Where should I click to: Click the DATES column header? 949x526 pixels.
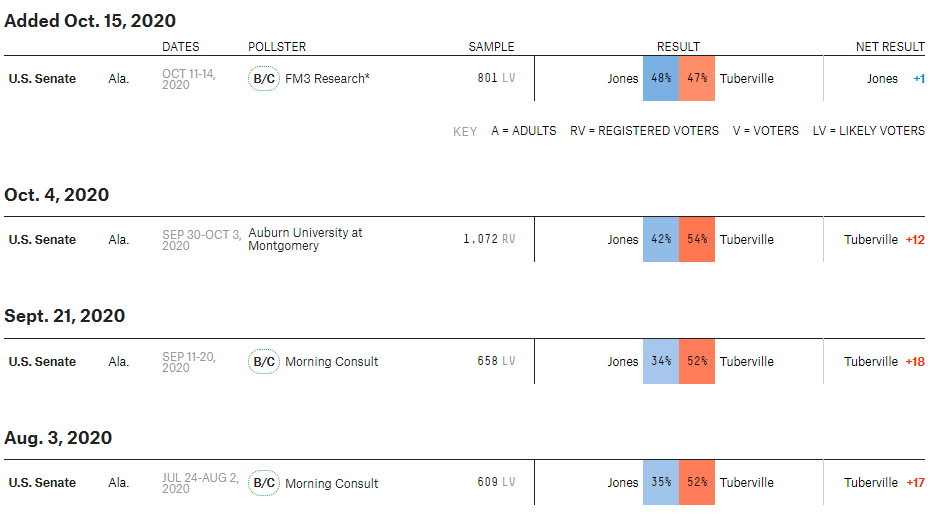[180, 47]
